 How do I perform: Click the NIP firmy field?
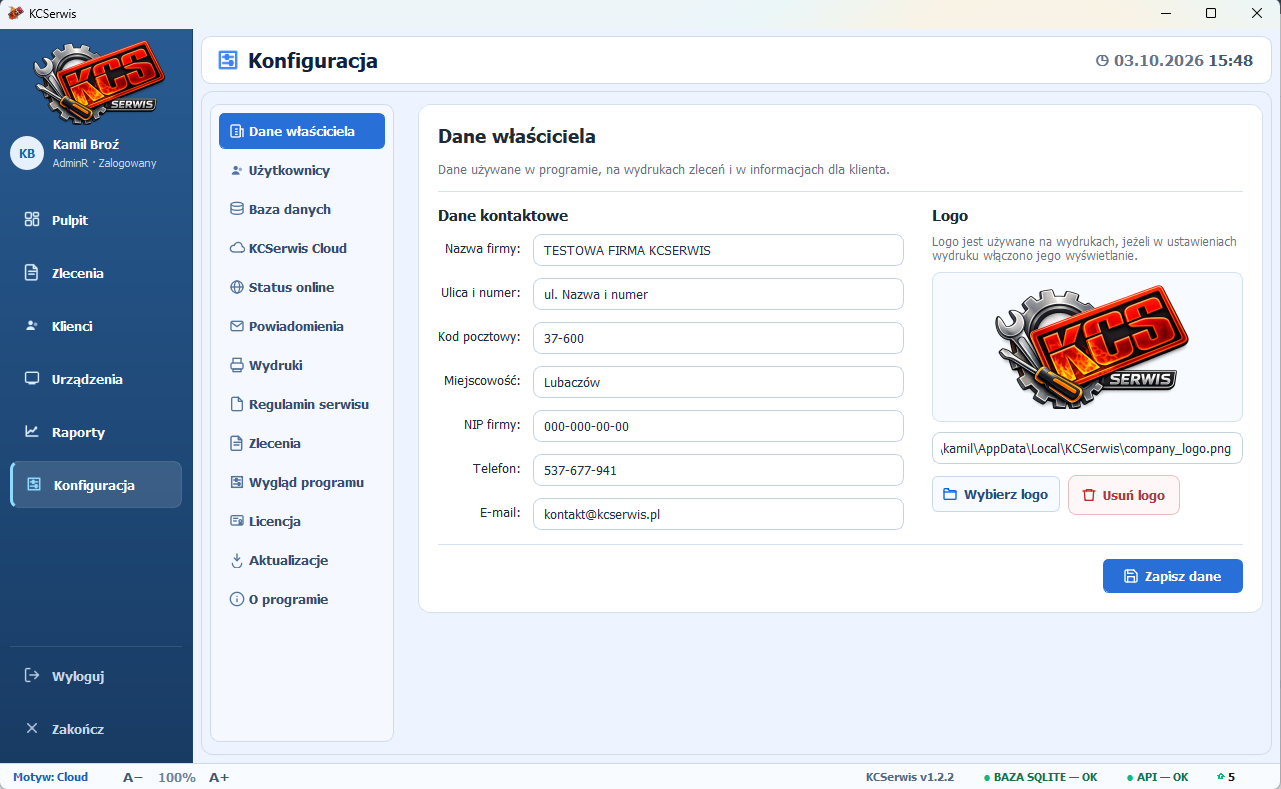click(718, 426)
